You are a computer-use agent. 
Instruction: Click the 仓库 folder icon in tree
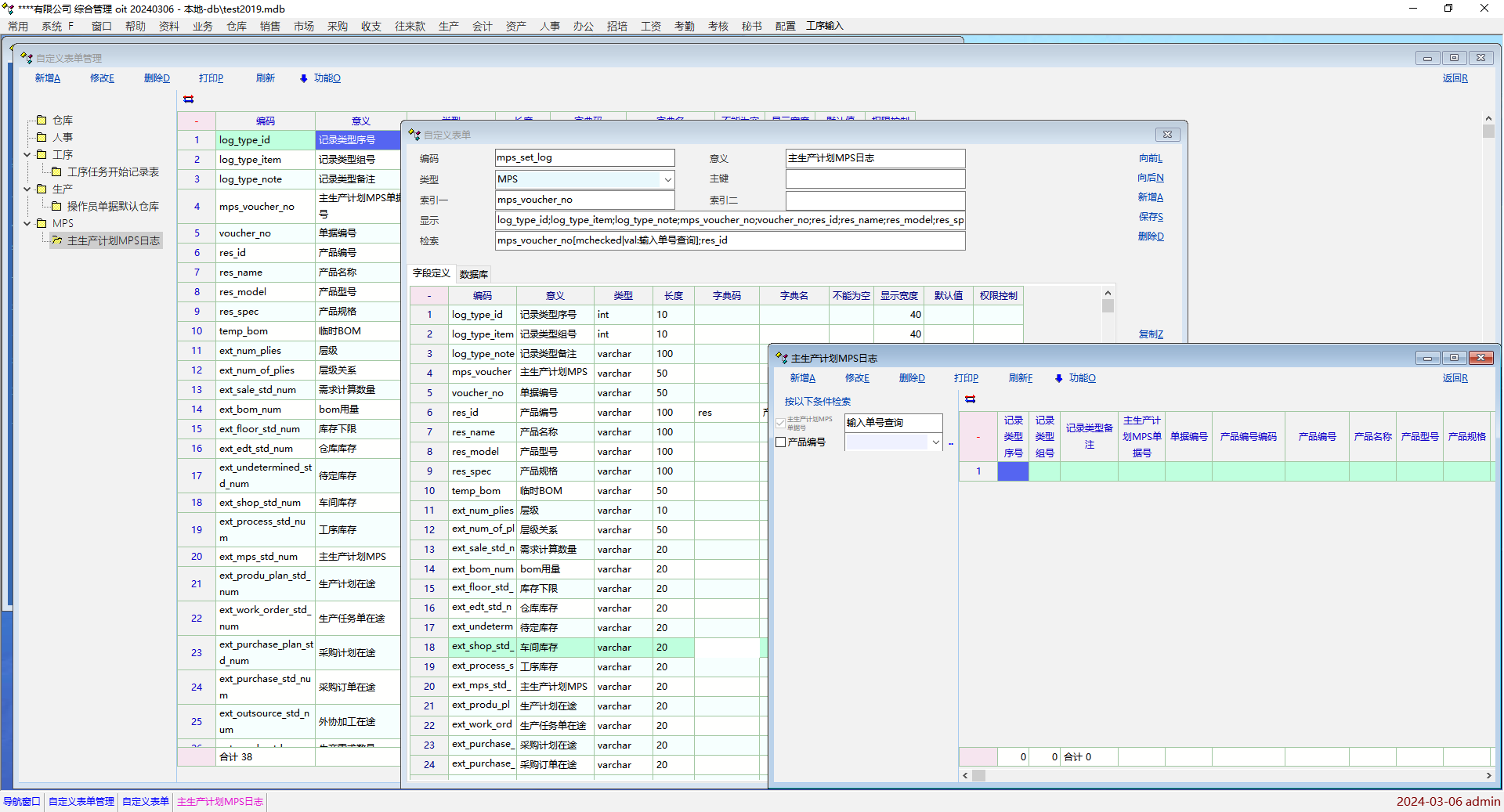42,120
